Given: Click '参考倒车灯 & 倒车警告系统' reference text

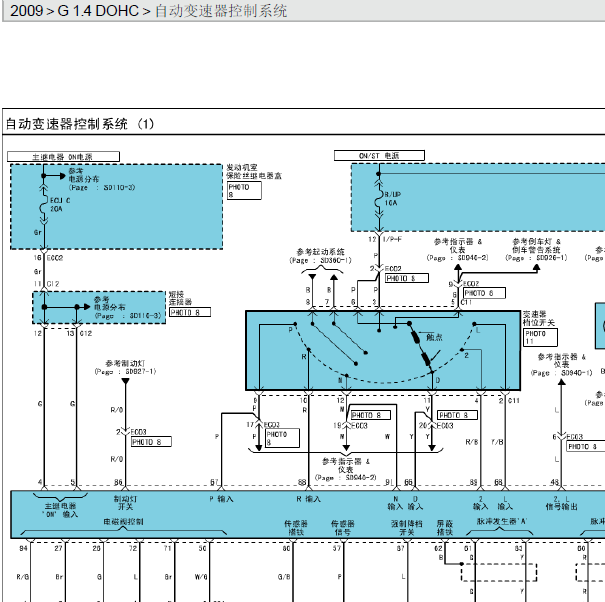Looking at the screenshot, I should click(x=536, y=245).
